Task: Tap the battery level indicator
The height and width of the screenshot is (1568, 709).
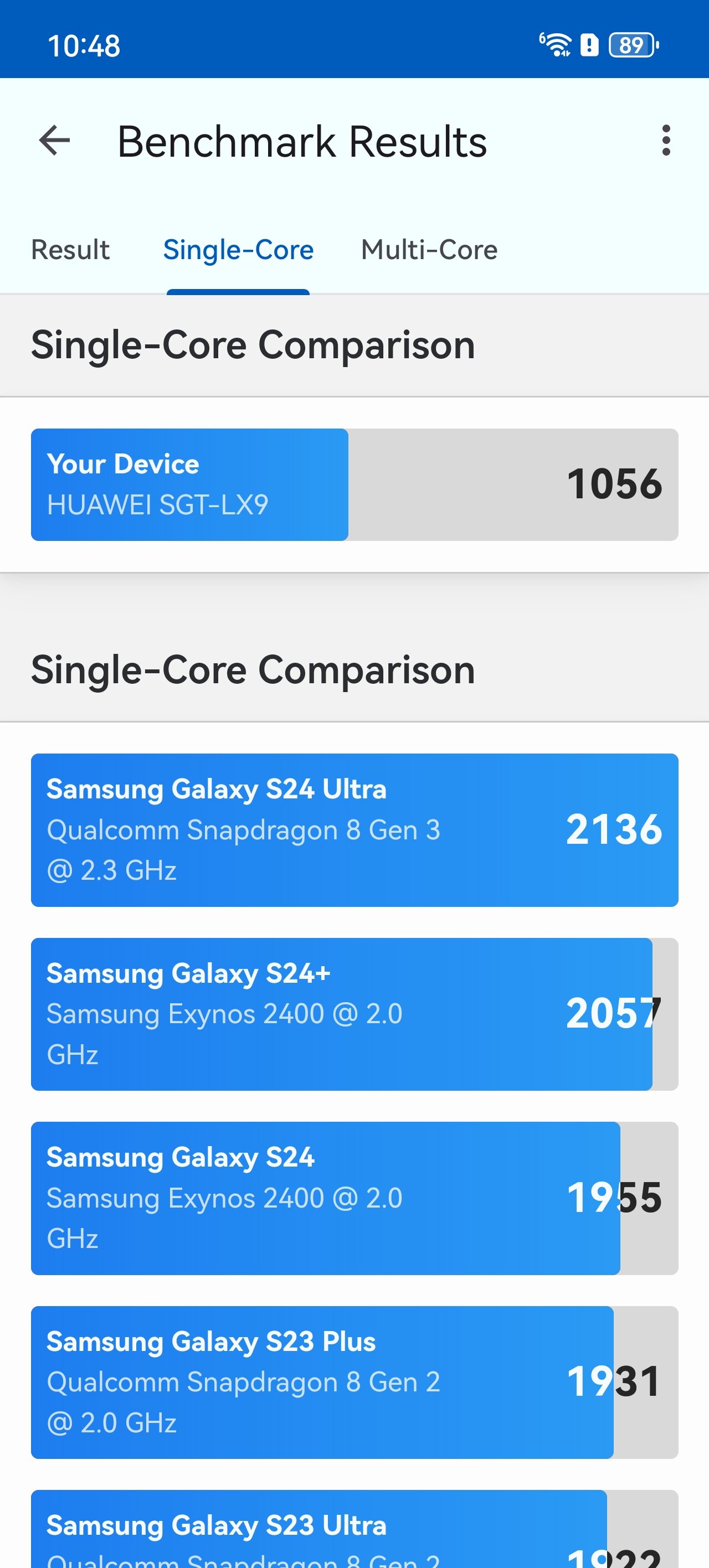Action: (634, 45)
